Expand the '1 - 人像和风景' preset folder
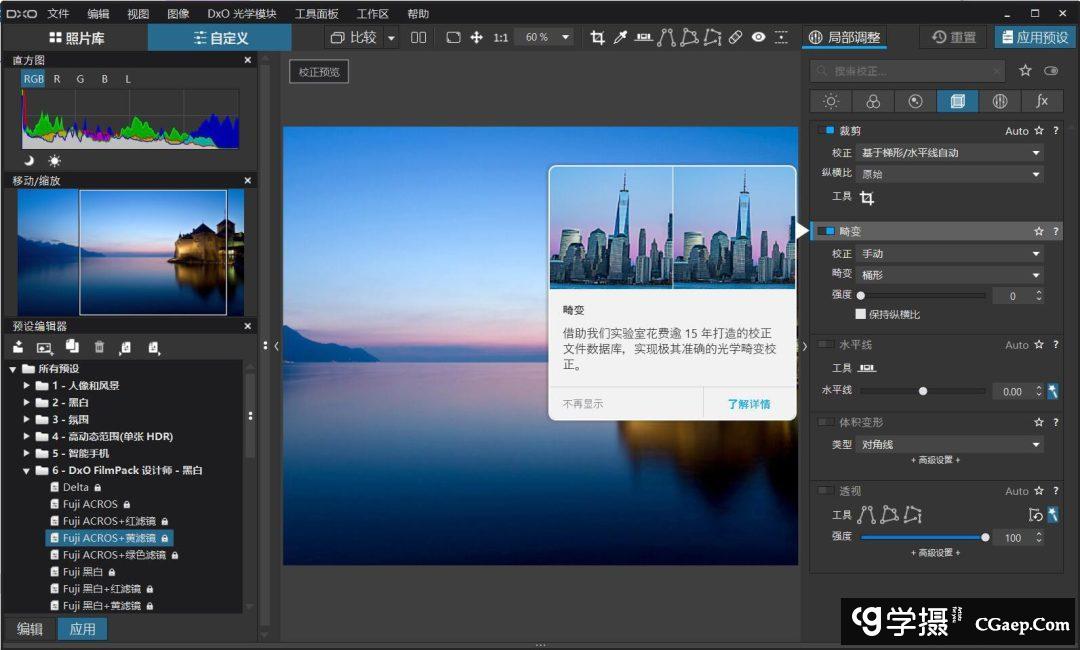The height and width of the screenshot is (650, 1080). (27, 386)
